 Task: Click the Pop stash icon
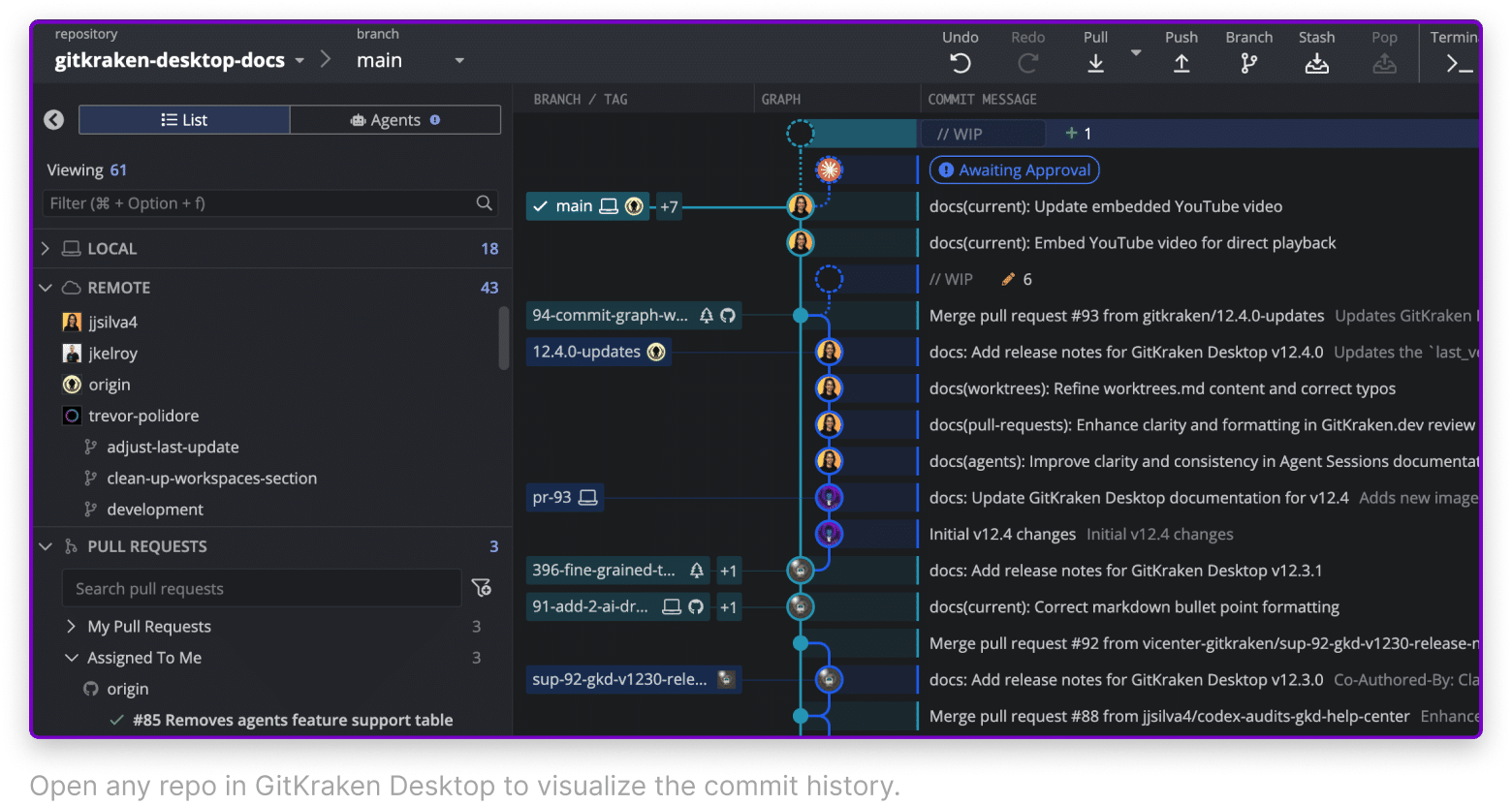pos(1384,64)
